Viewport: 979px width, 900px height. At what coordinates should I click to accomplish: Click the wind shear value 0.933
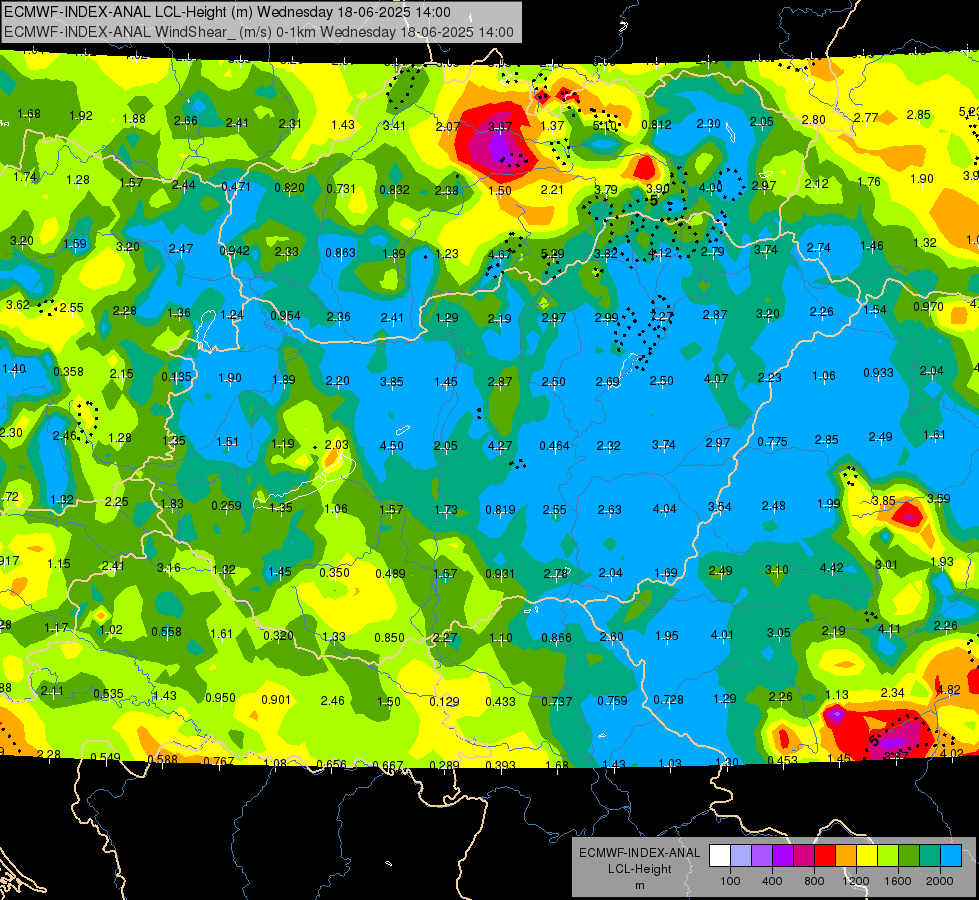(878, 373)
